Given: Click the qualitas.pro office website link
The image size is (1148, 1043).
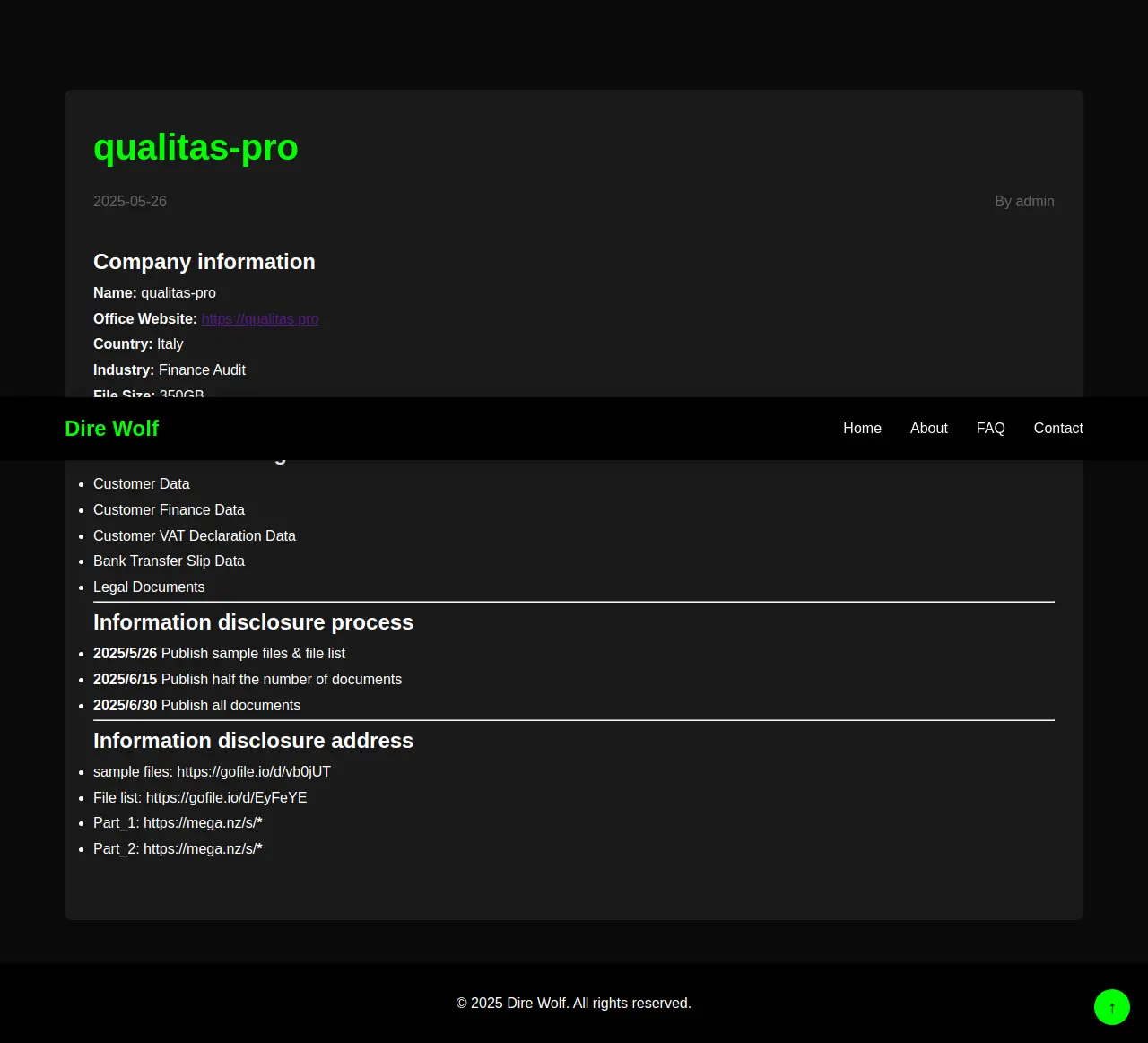Looking at the screenshot, I should (x=260, y=319).
